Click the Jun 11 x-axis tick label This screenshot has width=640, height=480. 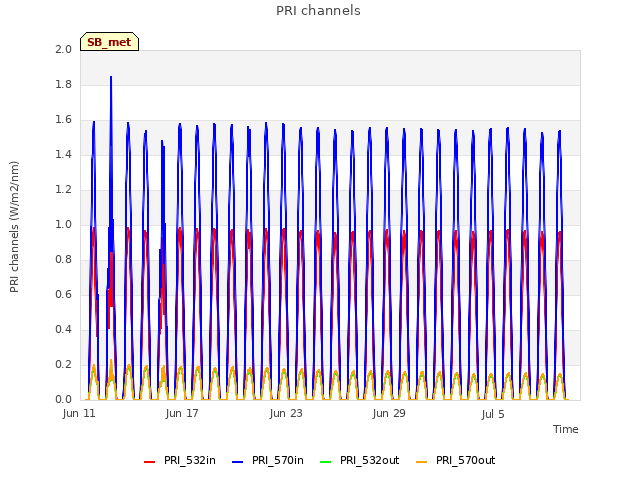click(x=79, y=413)
